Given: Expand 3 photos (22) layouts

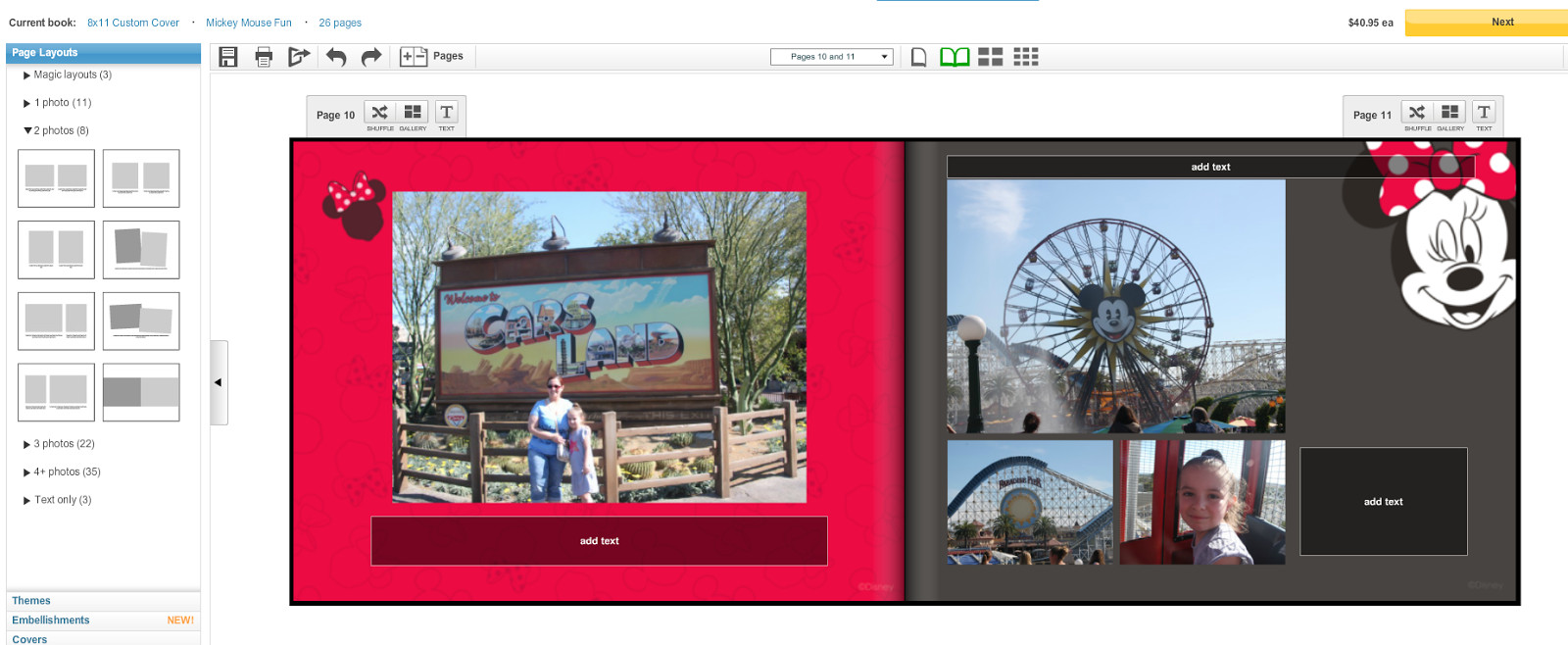Looking at the screenshot, I should (x=59, y=444).
